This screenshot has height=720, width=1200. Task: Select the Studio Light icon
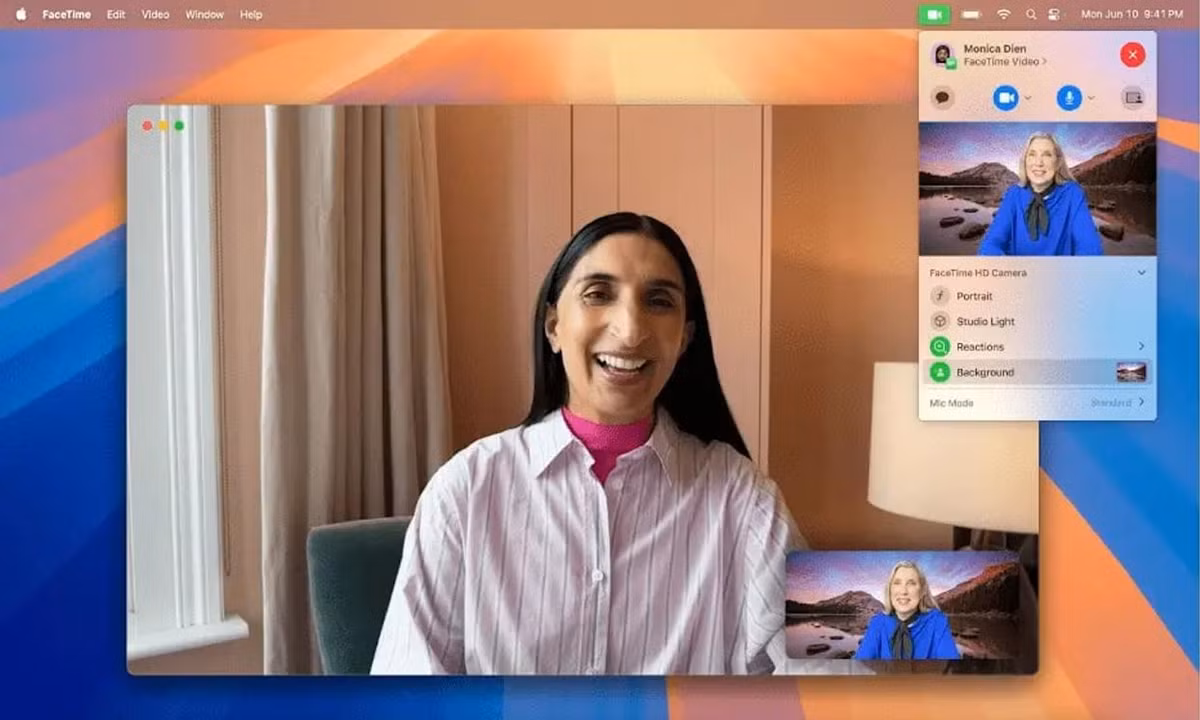(x=938, y=321)
